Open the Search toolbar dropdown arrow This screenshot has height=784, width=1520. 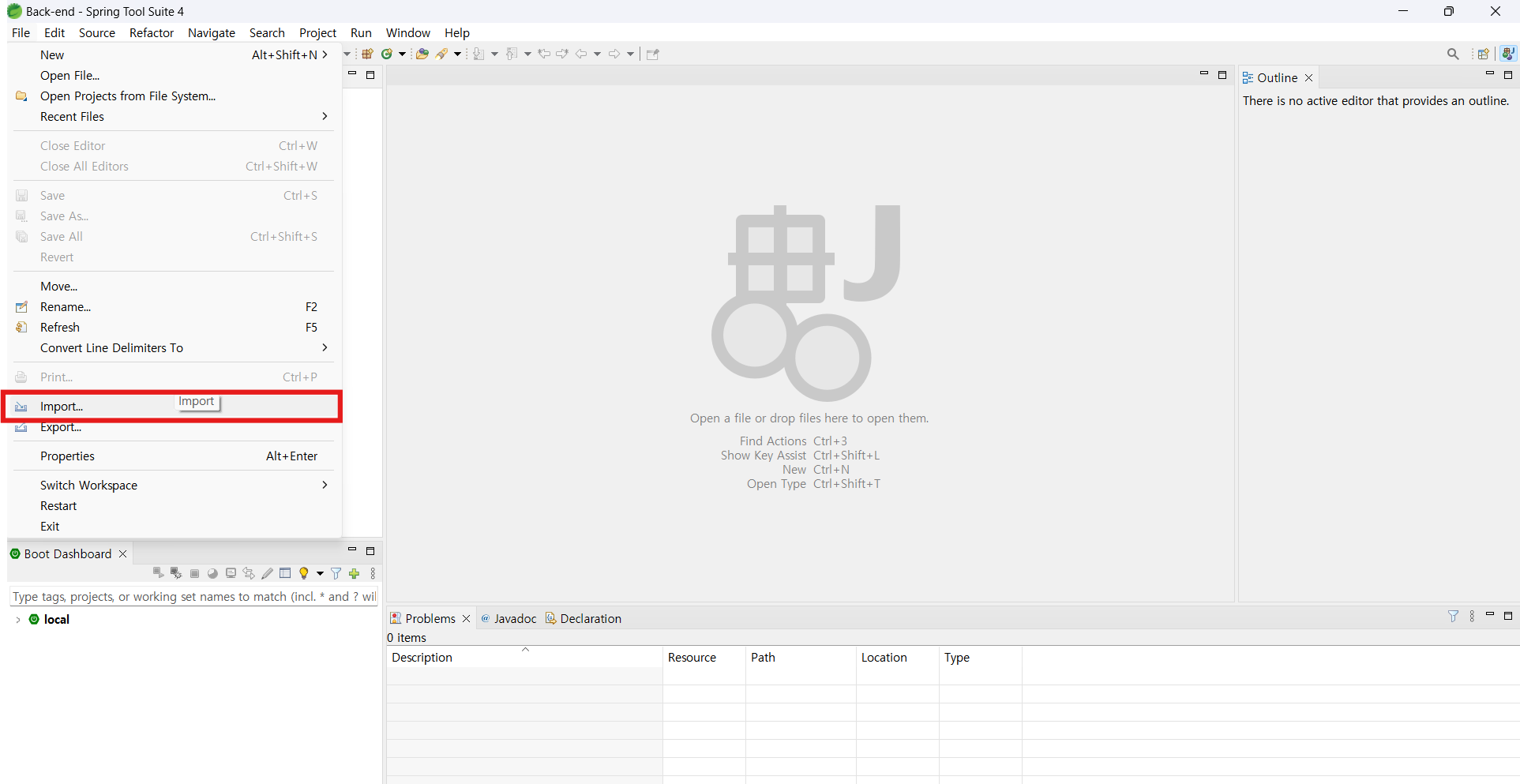click(x=457, y=54)
